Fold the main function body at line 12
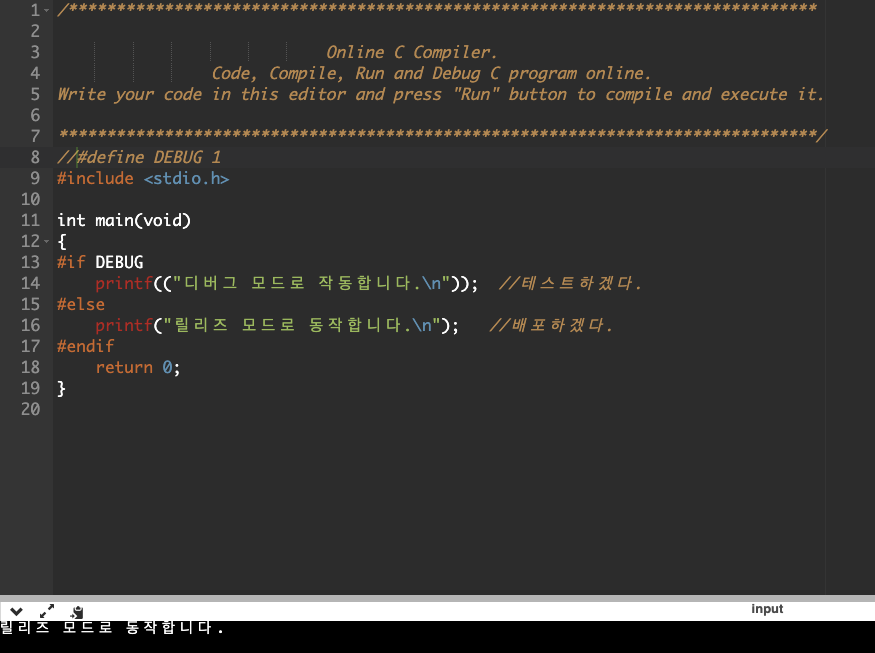Image resolution: width=875 pixels, height=653 pixels. 46,241
